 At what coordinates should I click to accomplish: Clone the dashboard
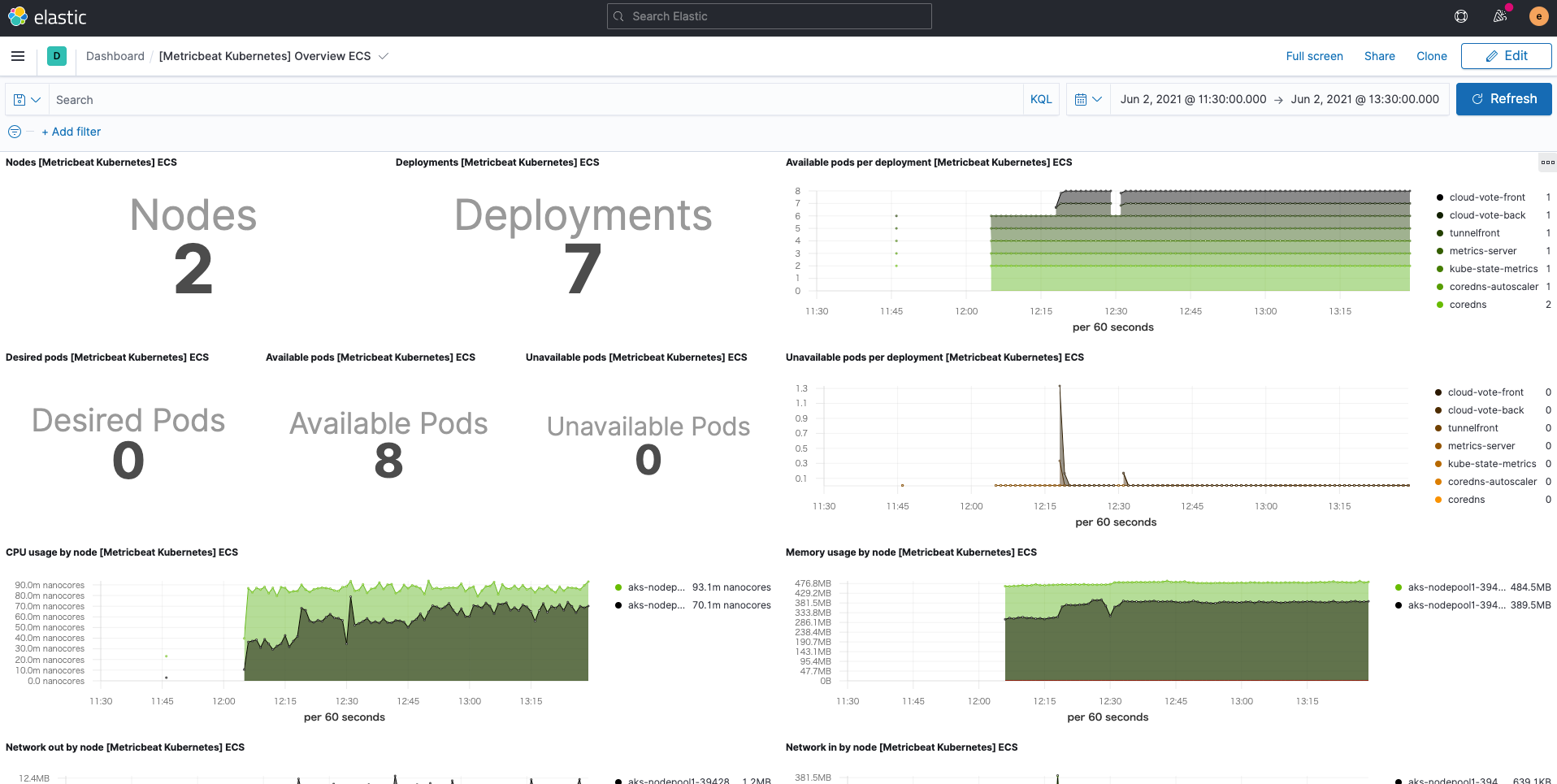coord(1431,56)
